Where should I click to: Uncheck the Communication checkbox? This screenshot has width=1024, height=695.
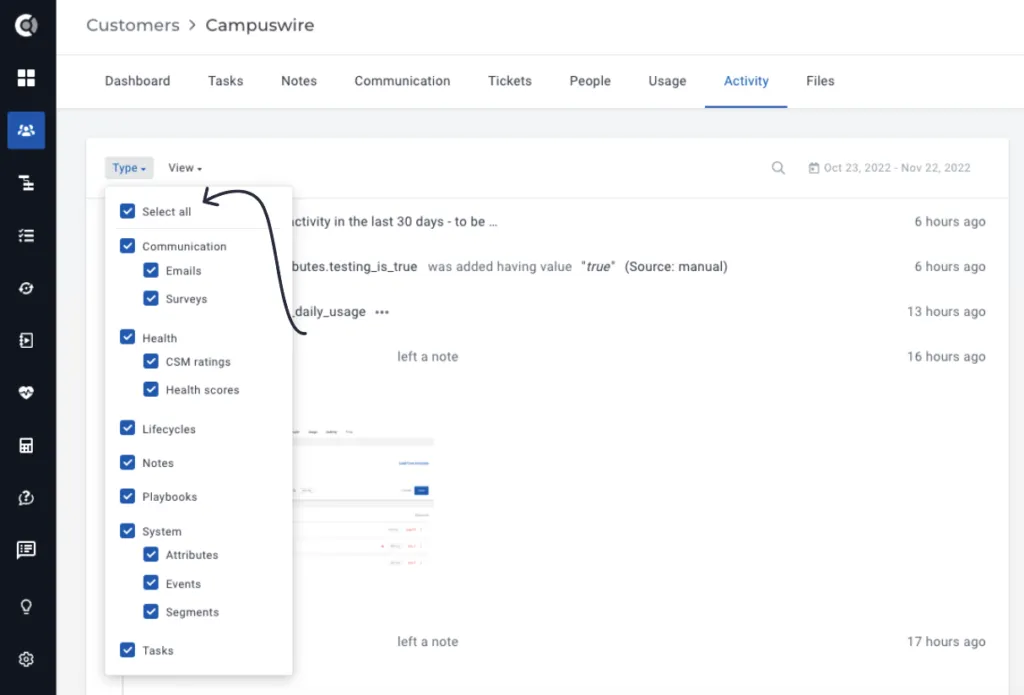tap(127, 246)
